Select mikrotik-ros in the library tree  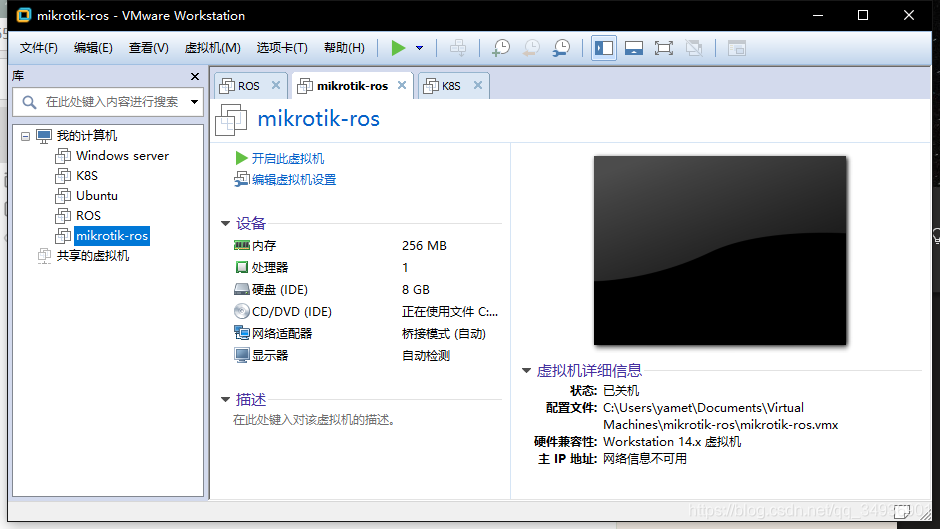112,236
